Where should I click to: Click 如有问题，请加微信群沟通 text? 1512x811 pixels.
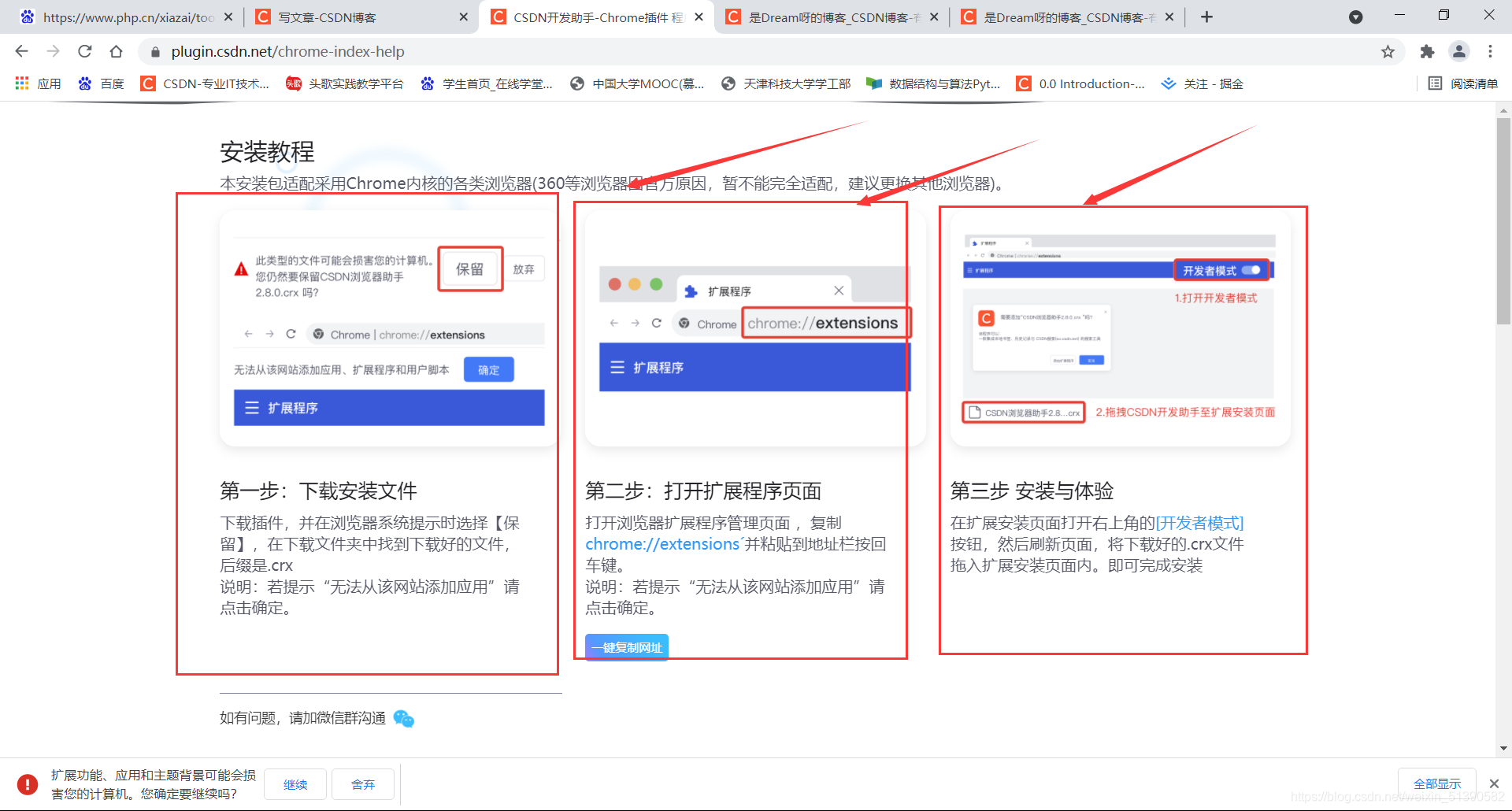click(x=302, y=718)
